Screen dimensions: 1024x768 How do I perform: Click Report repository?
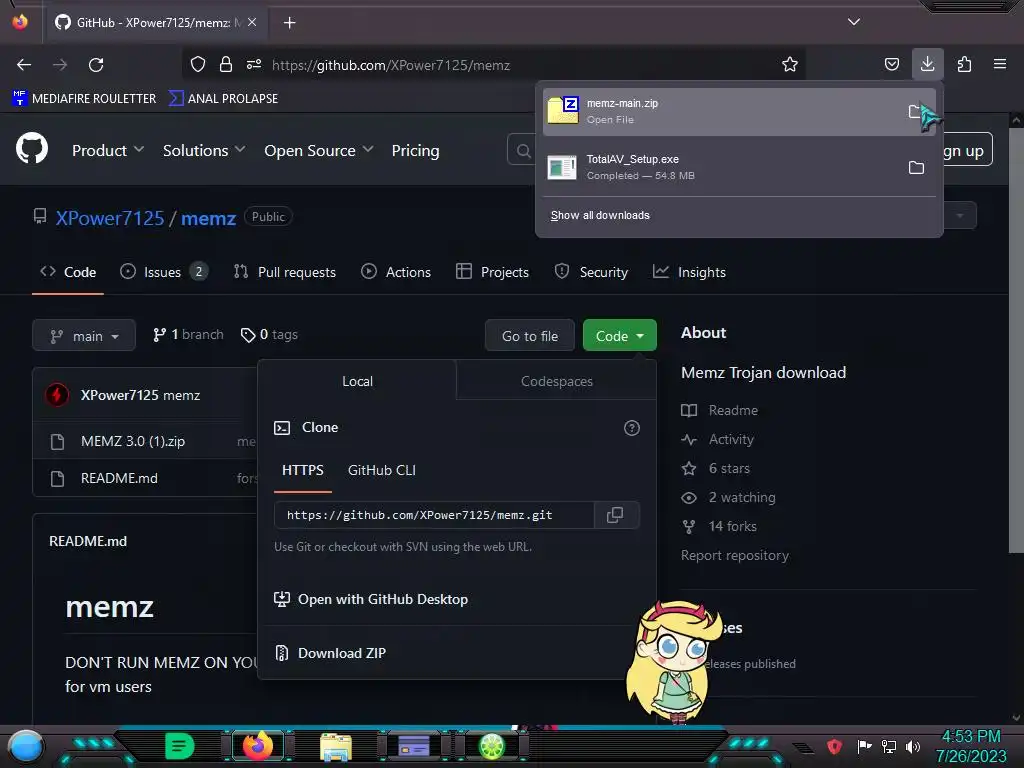pyautogui.click(x=735, y=555)
